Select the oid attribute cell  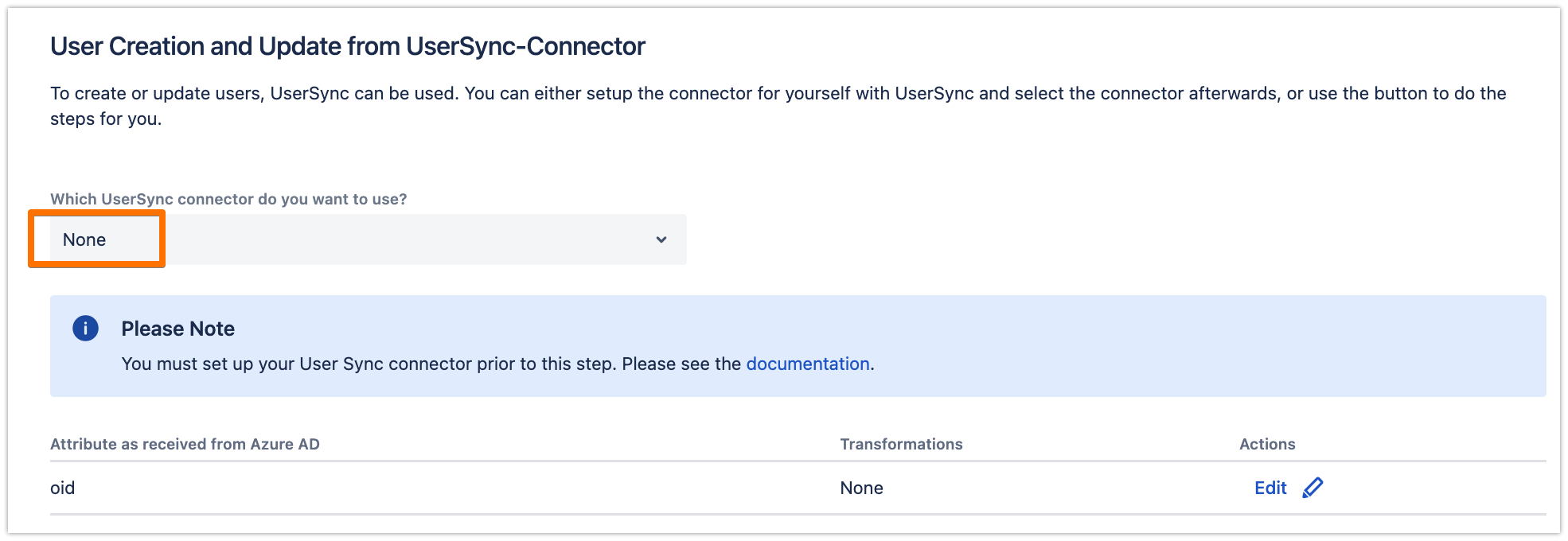click(63, 488)
